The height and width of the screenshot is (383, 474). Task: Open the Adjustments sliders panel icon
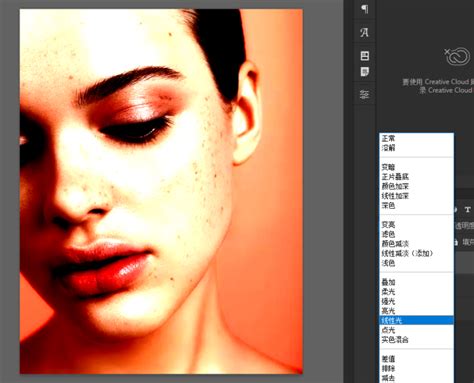(365, 95)
